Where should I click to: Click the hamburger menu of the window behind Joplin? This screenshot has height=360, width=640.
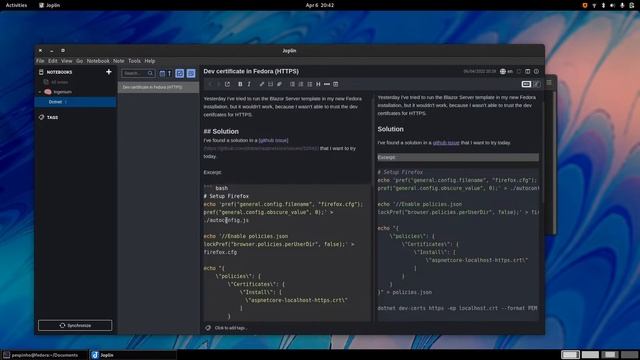[x=549, y=82]
